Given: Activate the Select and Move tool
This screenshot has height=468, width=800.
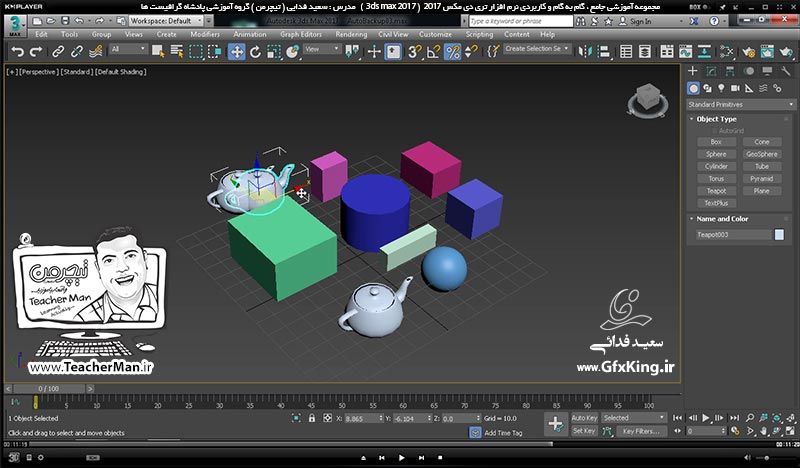Looking at the screenshot, I should (x=237, y=52).
